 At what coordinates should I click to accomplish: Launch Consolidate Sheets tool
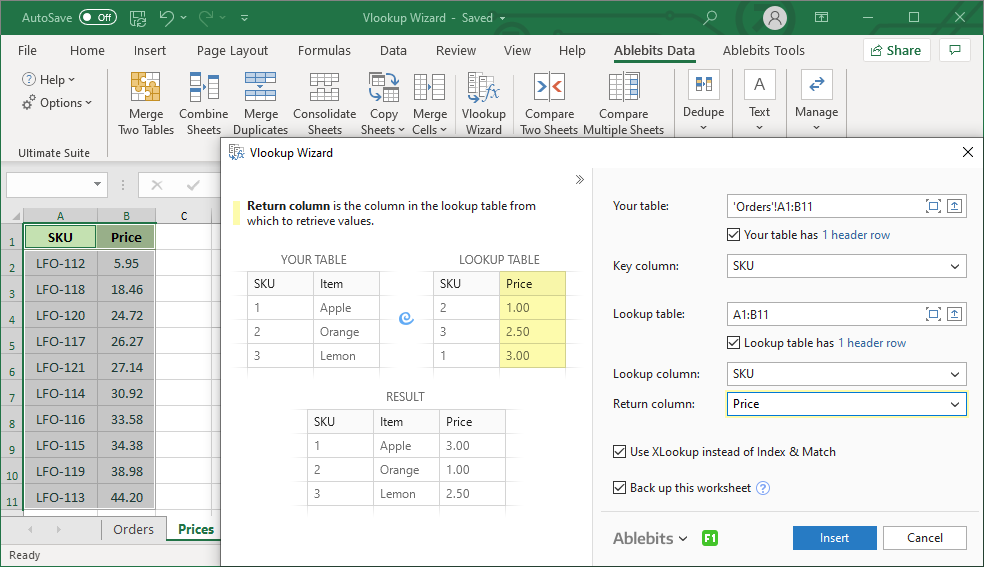[324, 103]
